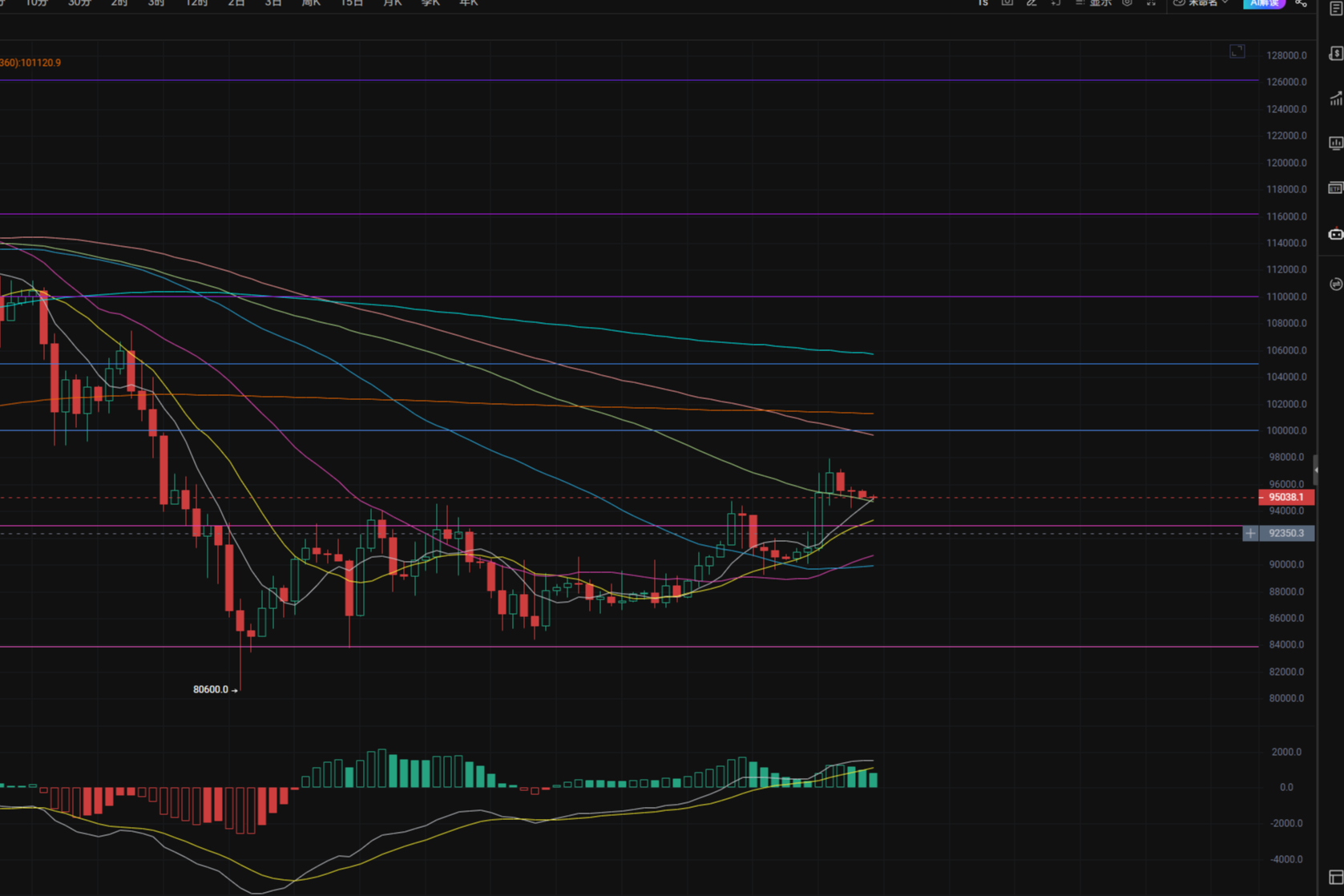Expand chart using corner-brackets icon
The image size is (1344, 896).
[1237, 52]
